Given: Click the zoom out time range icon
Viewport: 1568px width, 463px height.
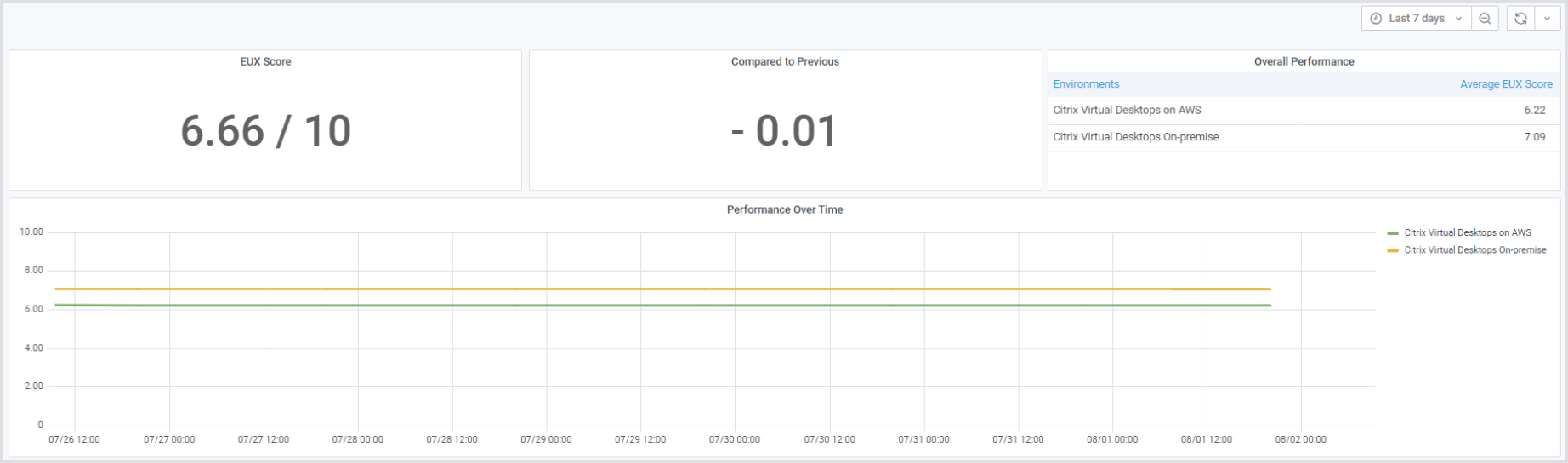Looking at the screenshot, I should point(1485,19).
